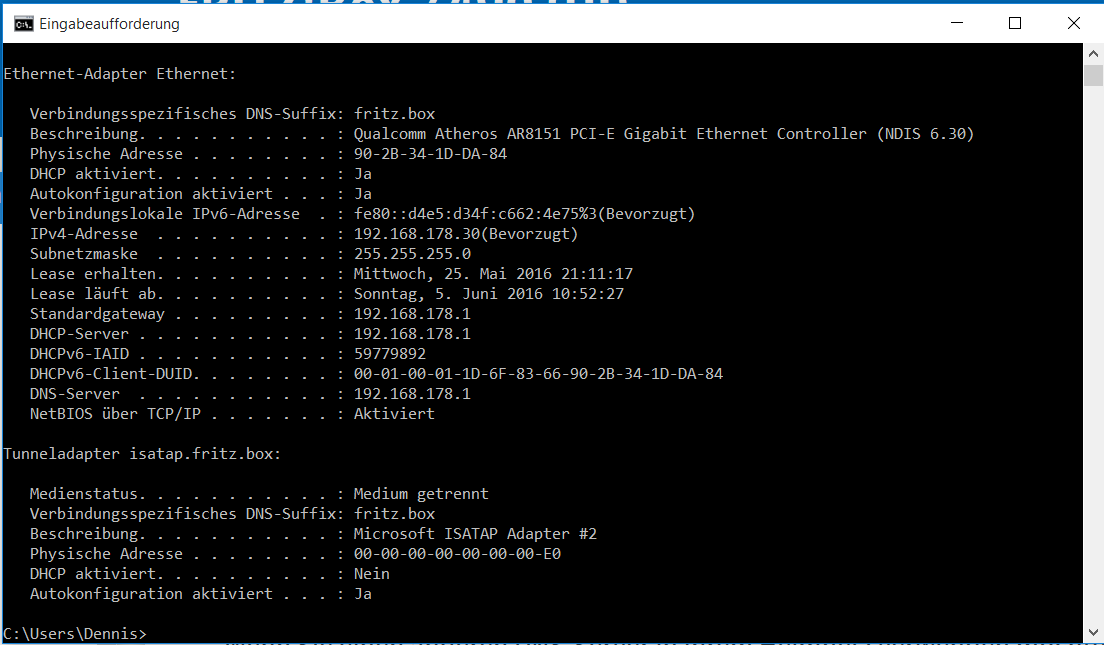Click the empty scrollbar track below the thumb
1104x645 pixels.
tap(1093, 352)
